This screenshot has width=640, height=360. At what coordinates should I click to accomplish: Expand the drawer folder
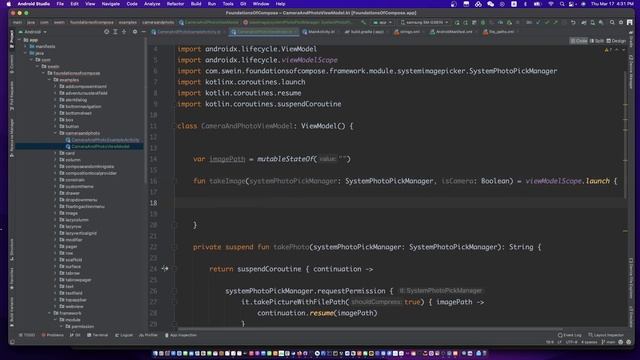click(x=56, y=193)
